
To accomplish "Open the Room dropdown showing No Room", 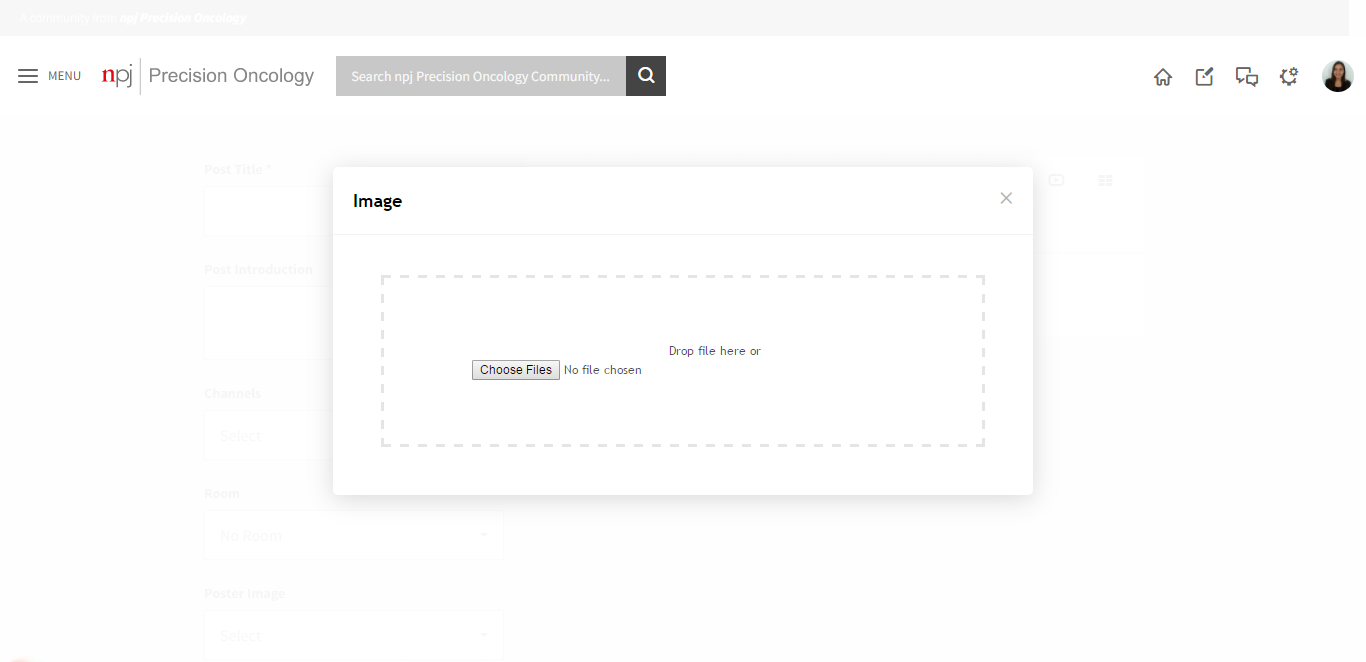I will coord(354,535).
